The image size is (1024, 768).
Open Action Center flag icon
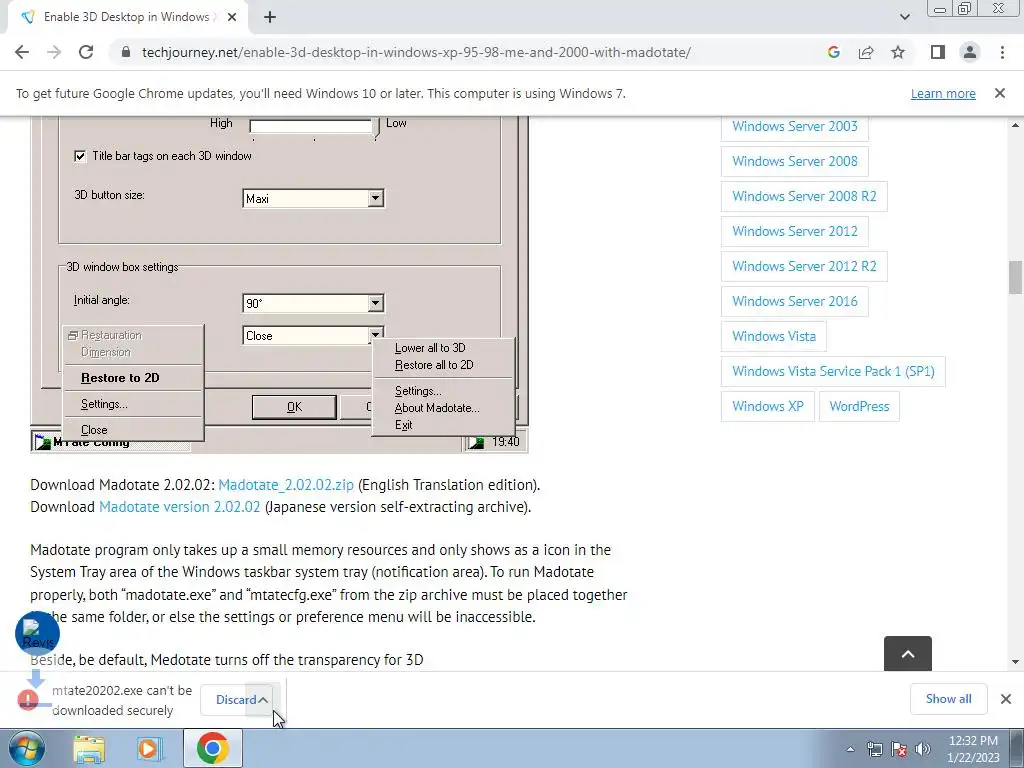coord(899,749)
